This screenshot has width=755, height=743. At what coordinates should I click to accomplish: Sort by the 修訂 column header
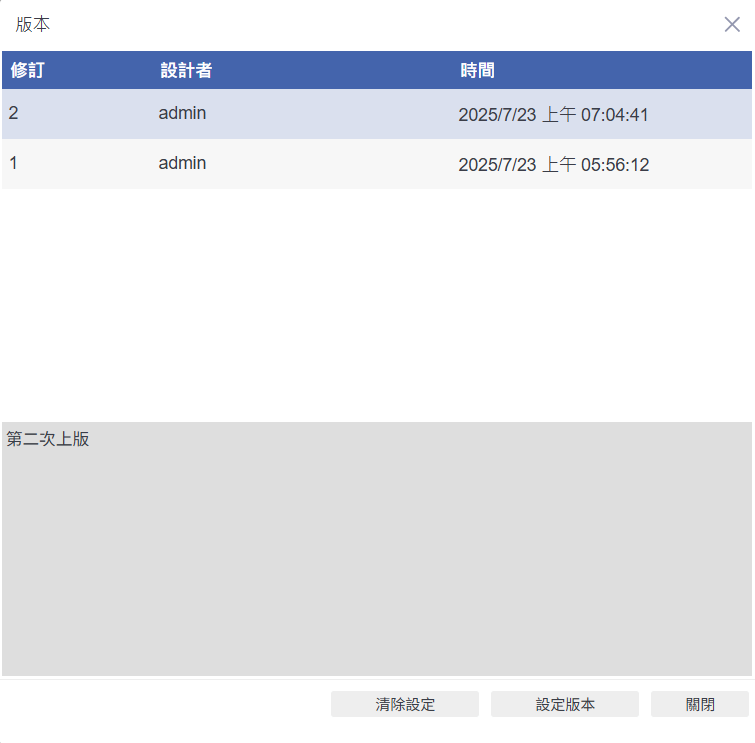click(x=27, y=71)
